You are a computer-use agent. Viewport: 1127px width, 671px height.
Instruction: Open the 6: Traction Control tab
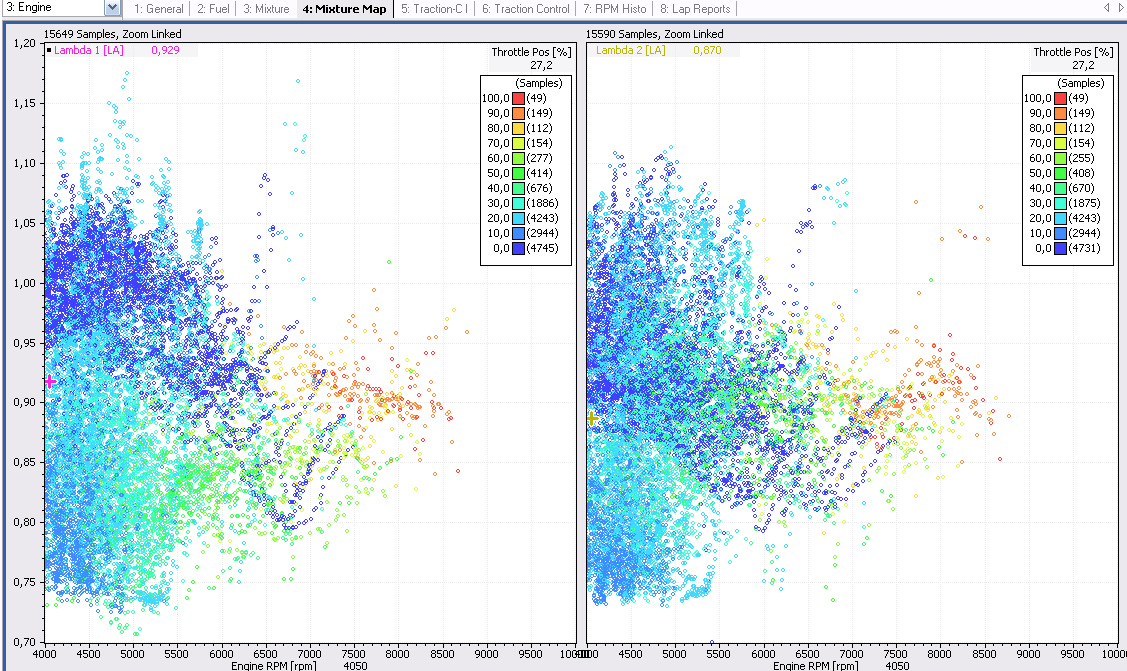coord(525,9)
